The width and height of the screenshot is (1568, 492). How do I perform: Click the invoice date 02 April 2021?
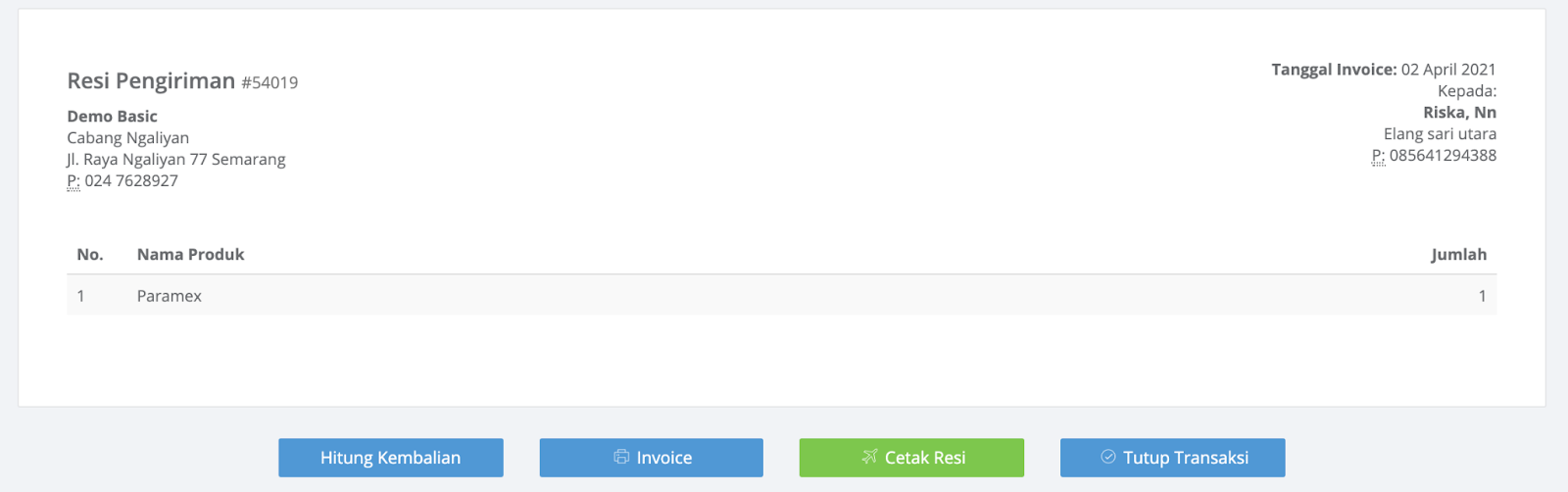(1448, 70)
